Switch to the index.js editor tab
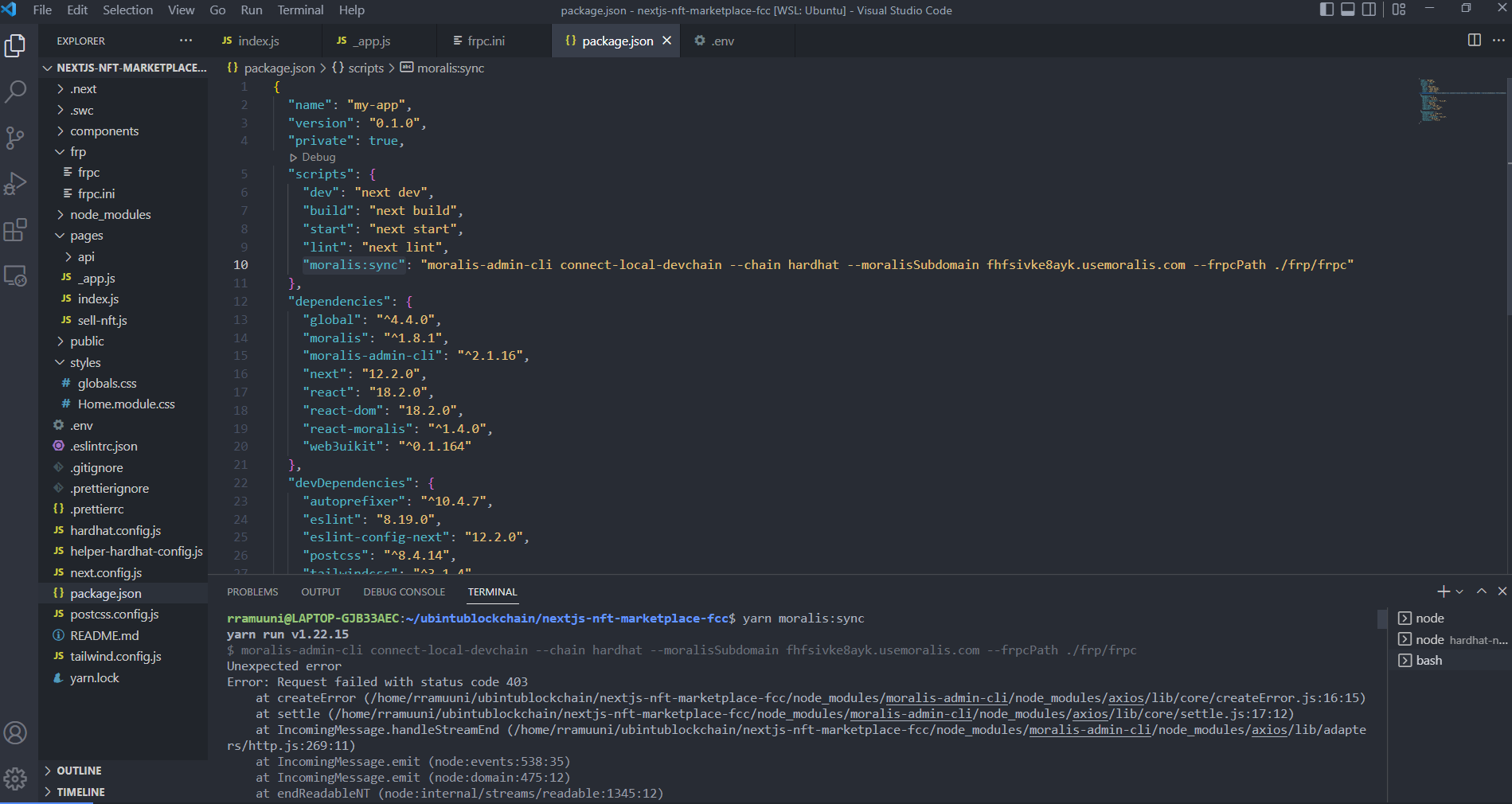Viewport: 1512px width, 804px height. point(265,41)
